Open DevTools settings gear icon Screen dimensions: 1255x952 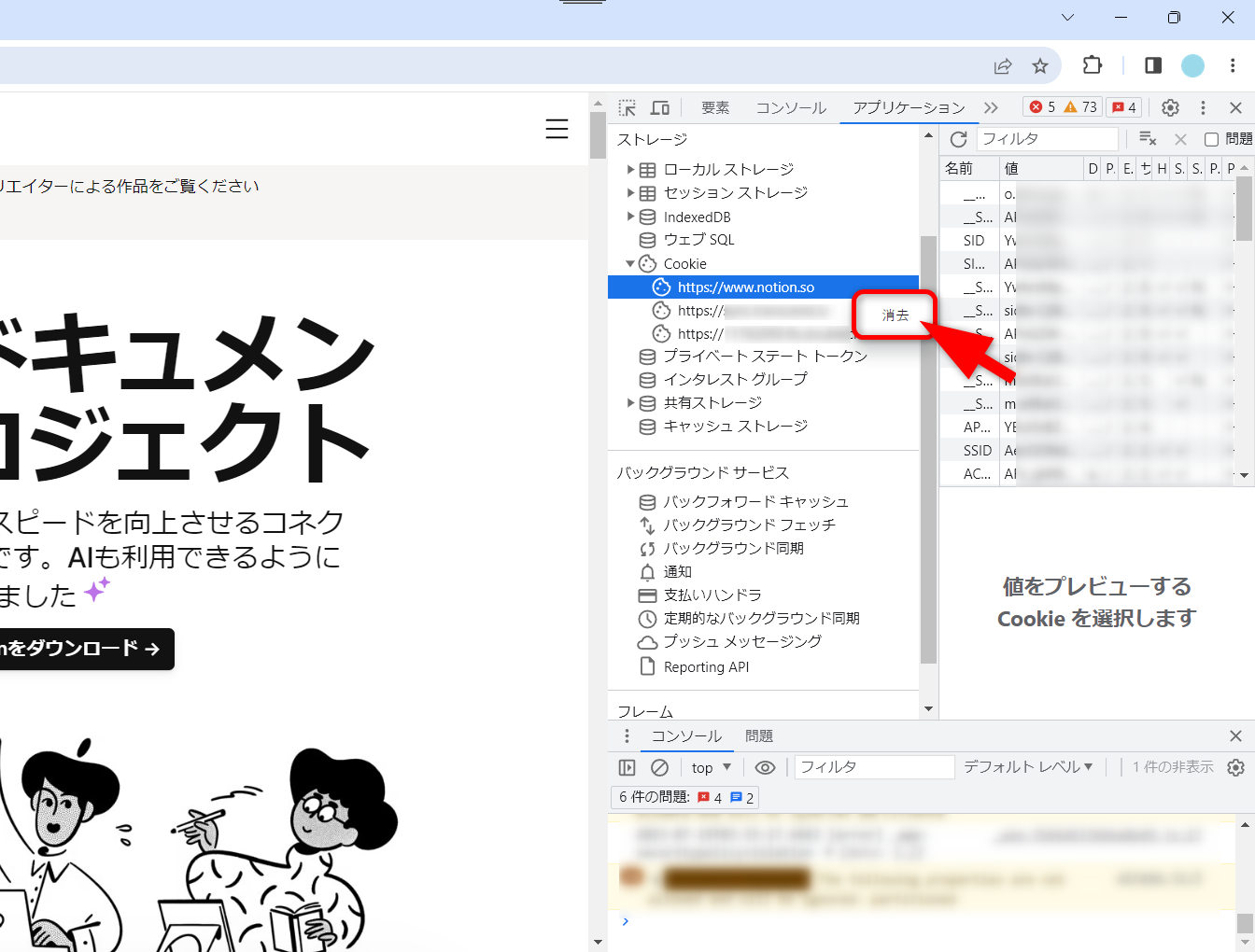[x=1170, y=108]
